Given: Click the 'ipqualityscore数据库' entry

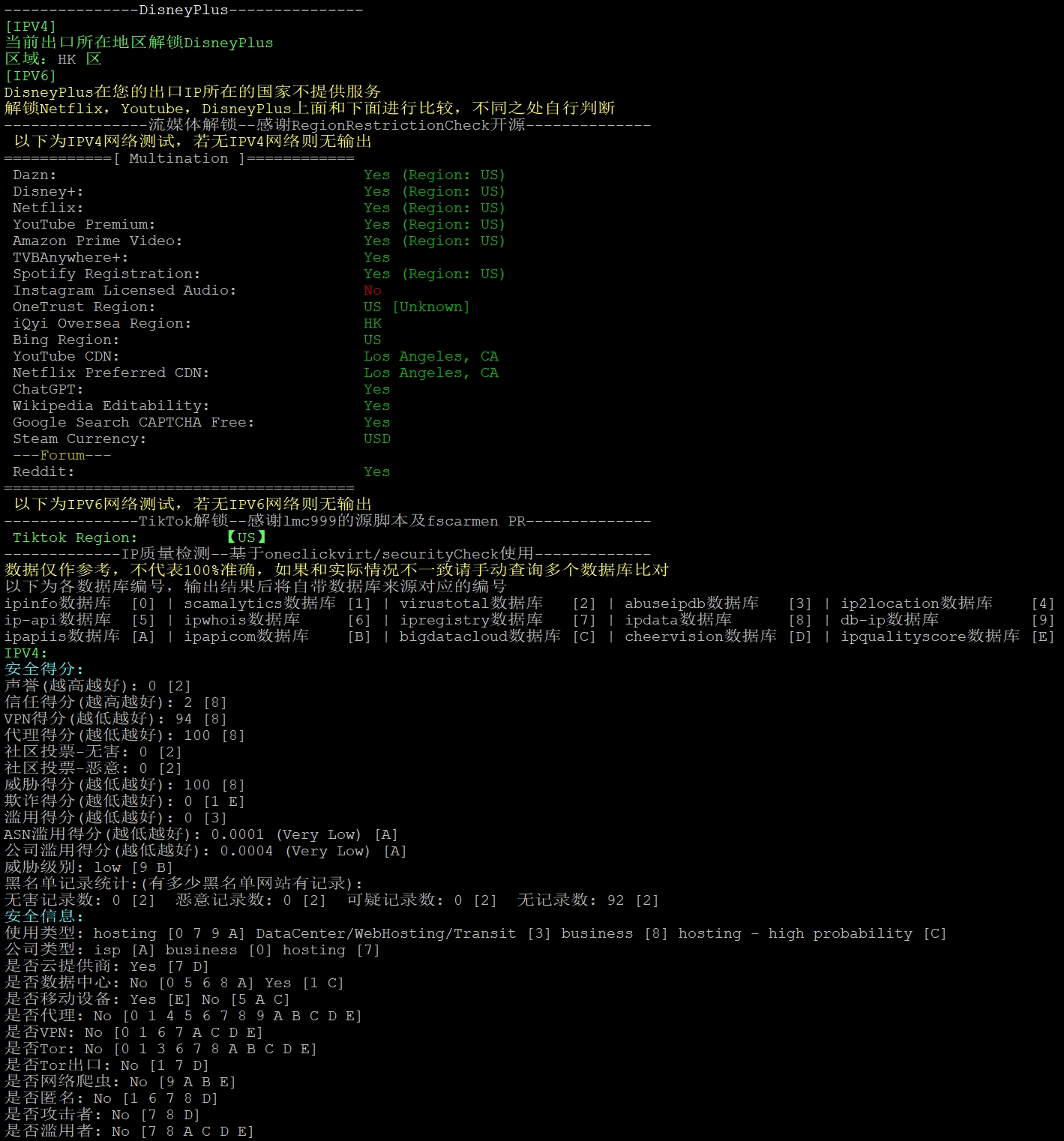Looking at the screenshot, I should coord(930,636).
